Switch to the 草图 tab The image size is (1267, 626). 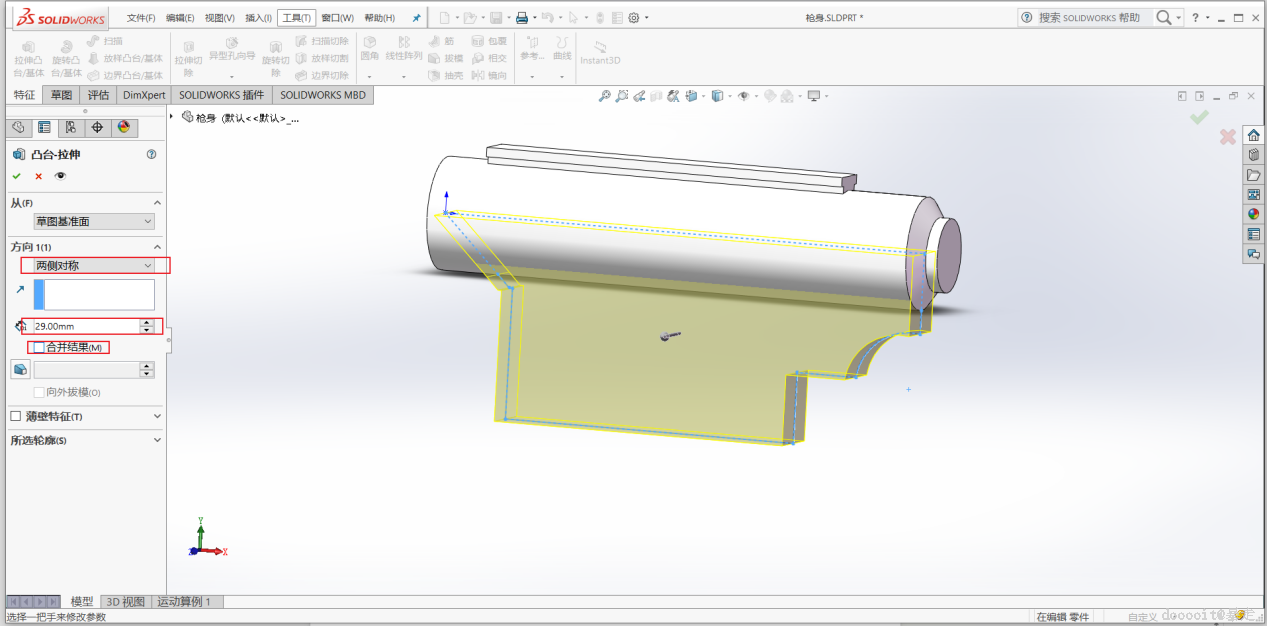click(62, 95)
